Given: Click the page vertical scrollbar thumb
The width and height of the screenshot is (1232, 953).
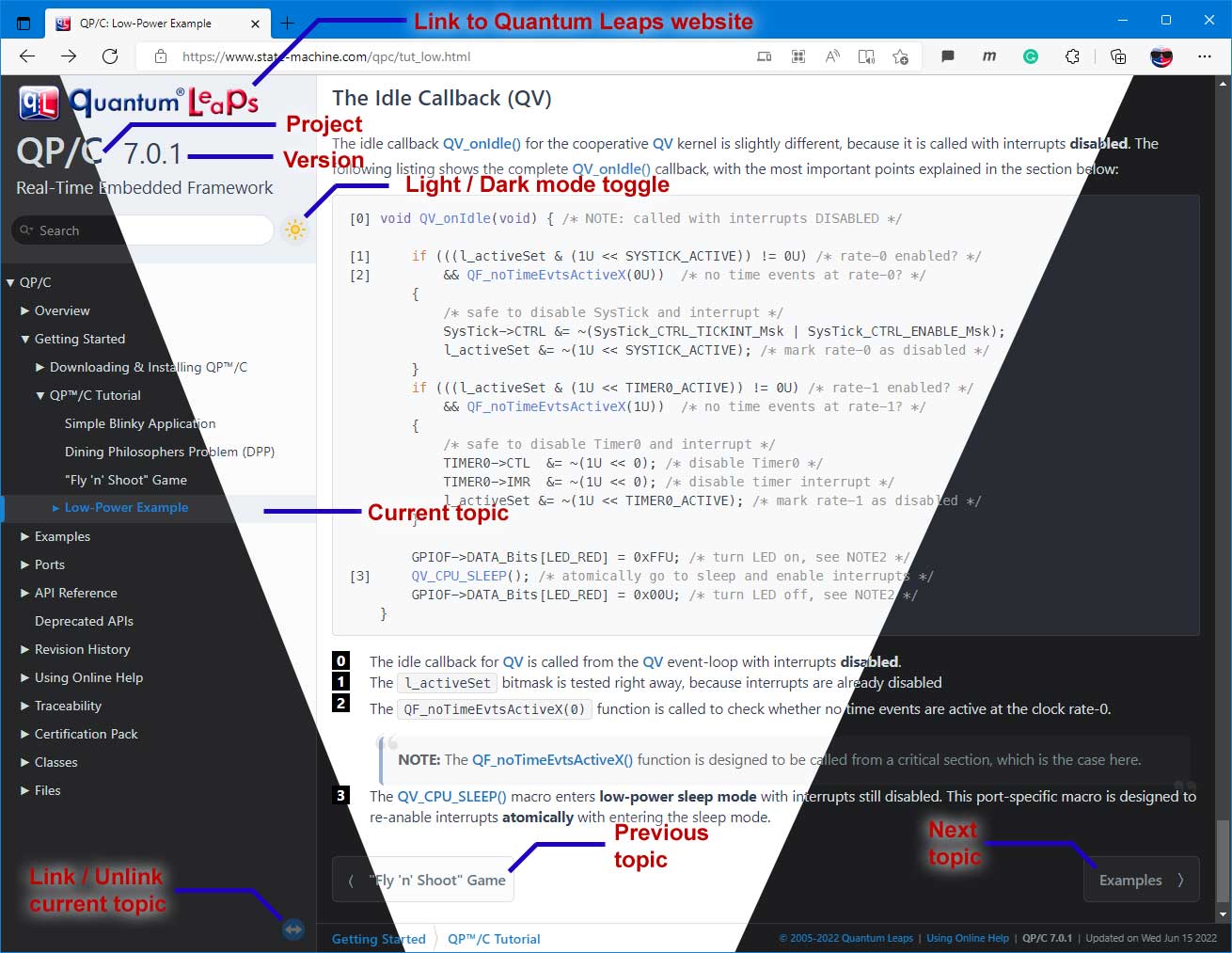Looking at the screenshot, I should 1223,861.
